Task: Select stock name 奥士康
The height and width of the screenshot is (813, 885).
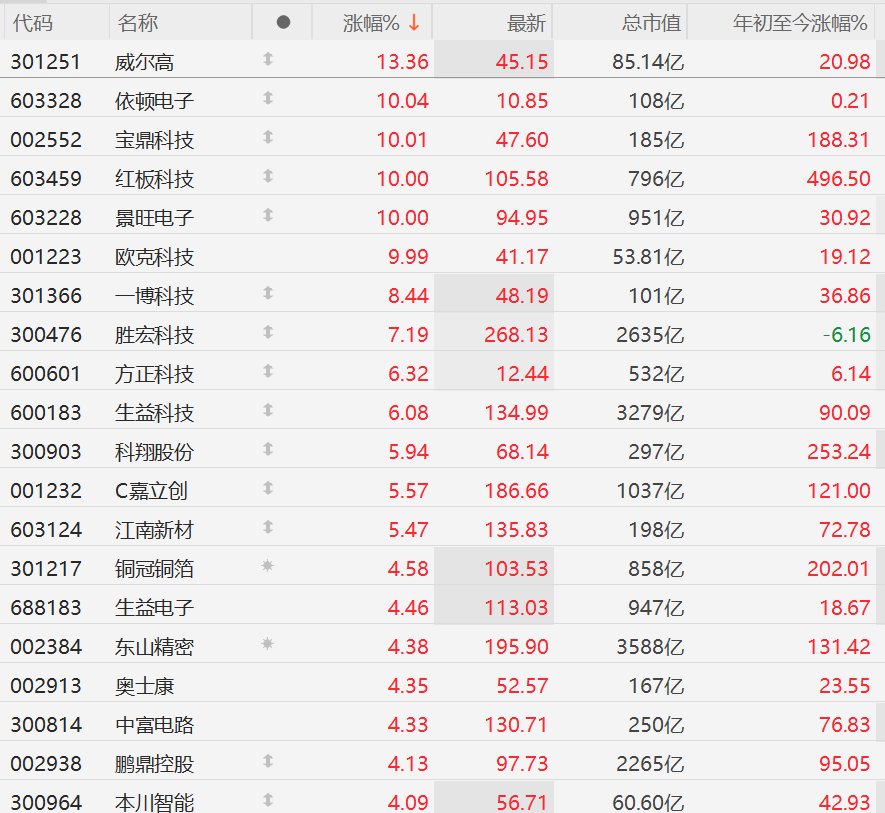Action: 144,685
